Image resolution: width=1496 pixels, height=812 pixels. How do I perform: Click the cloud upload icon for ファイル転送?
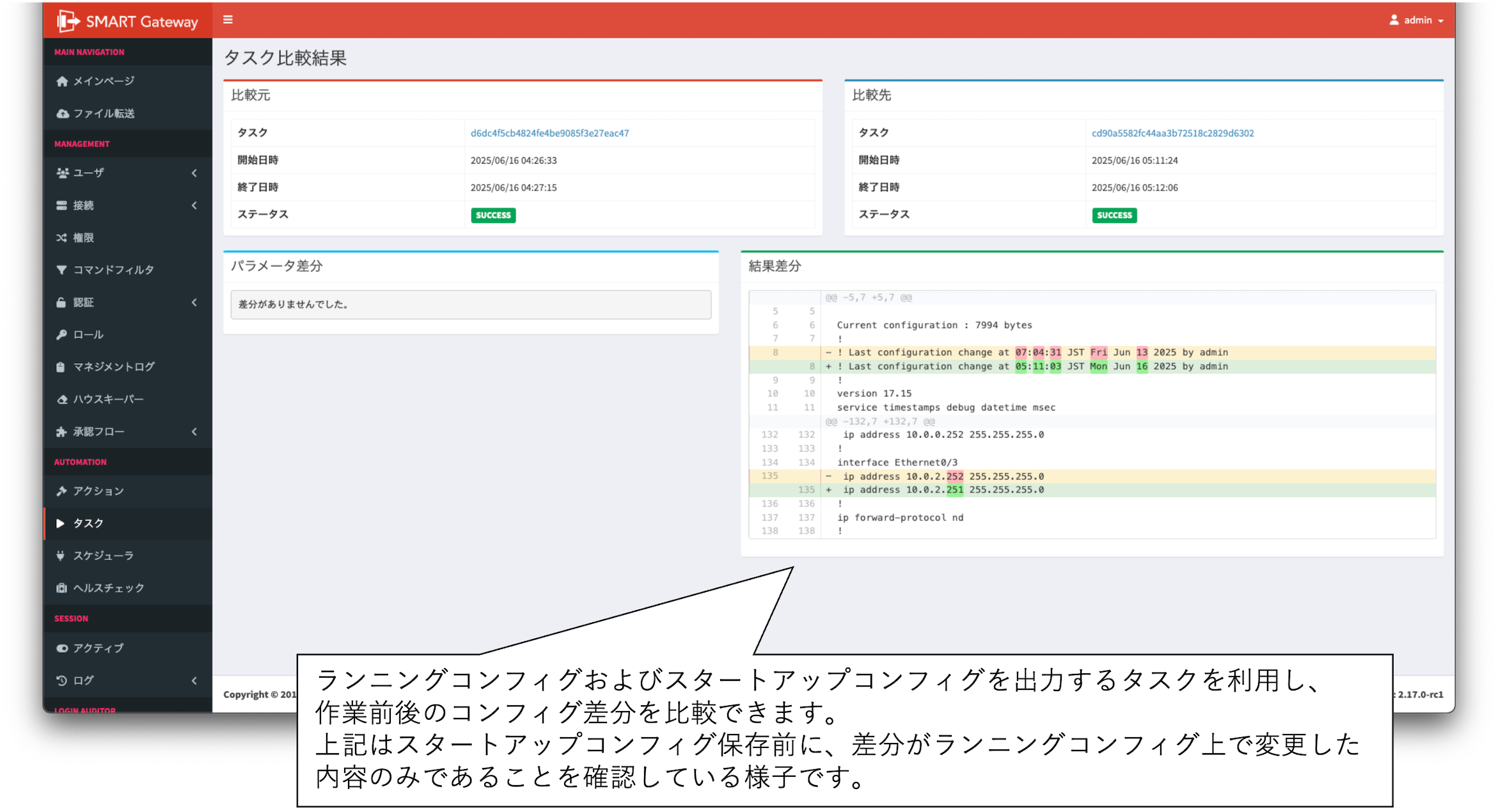coord(62,114)
